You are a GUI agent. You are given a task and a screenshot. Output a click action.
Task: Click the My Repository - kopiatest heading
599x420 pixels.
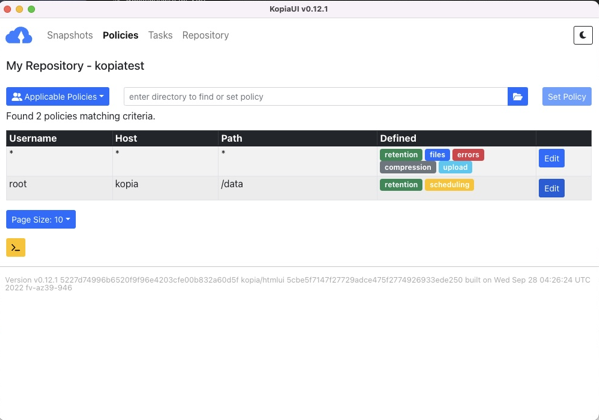(x=75, y=66)
